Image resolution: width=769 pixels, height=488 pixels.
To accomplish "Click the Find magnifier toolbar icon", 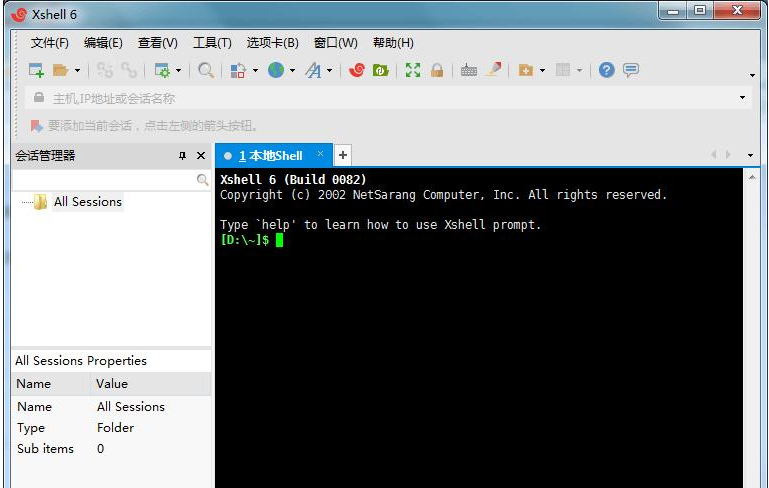I will point(205,70).
